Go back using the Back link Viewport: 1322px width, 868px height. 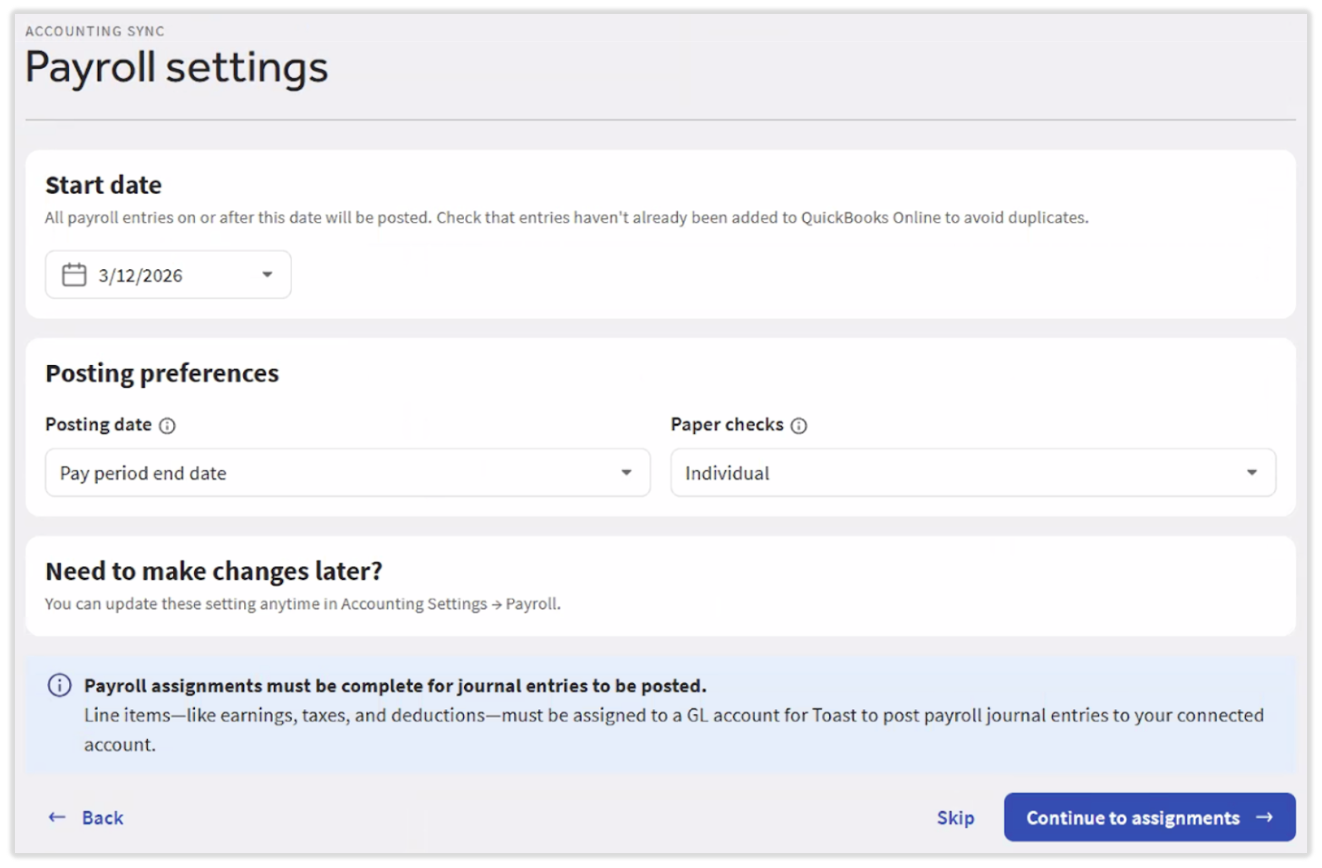[x=102, y=818]
